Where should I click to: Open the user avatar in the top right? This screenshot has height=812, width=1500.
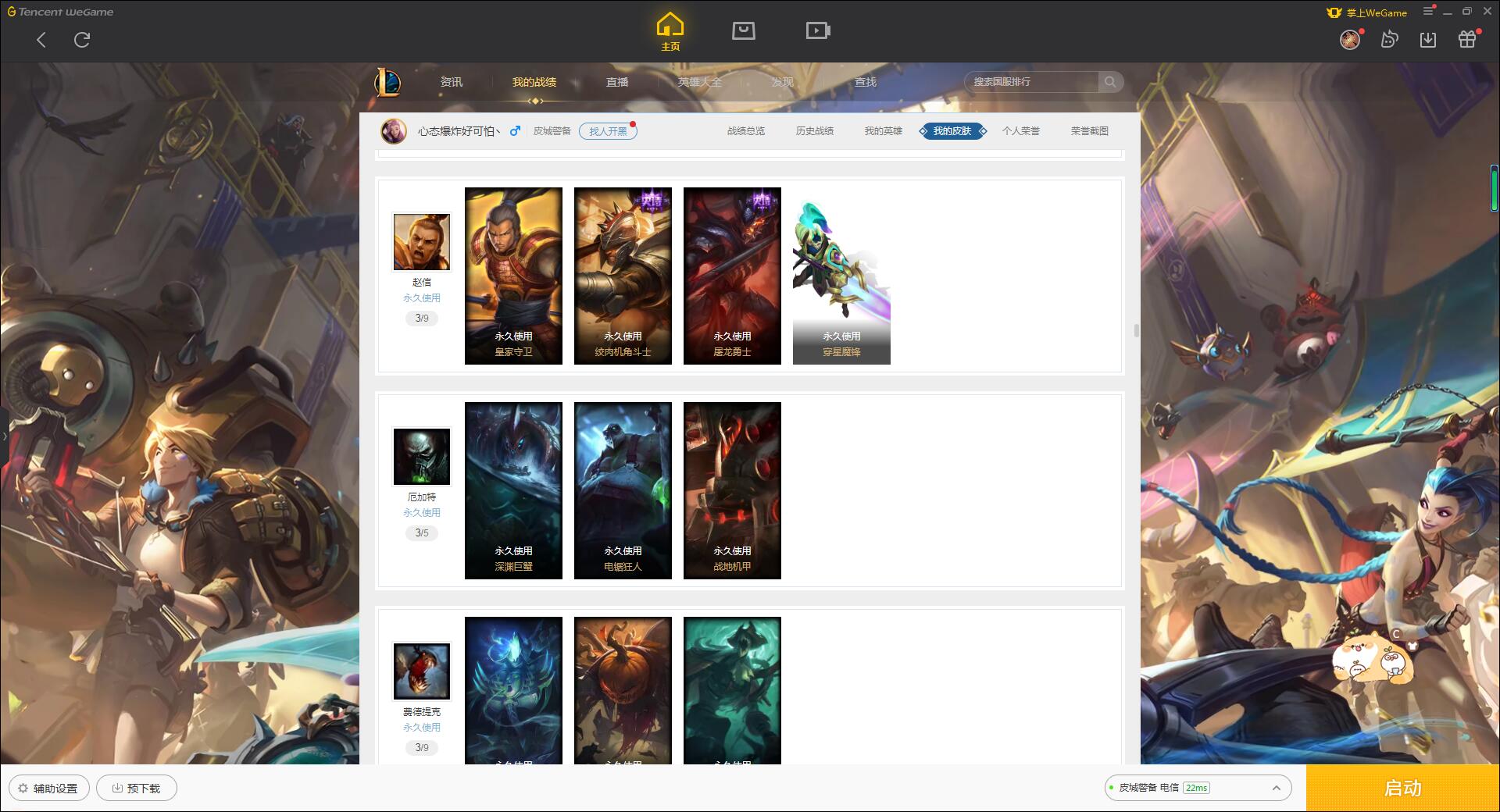coord(1350,39)
